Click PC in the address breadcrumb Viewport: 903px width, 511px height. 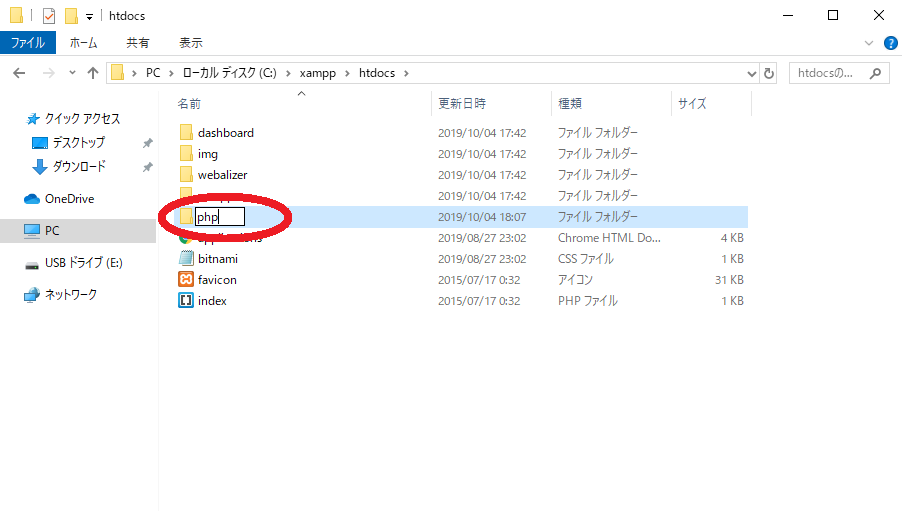point(153,73)
